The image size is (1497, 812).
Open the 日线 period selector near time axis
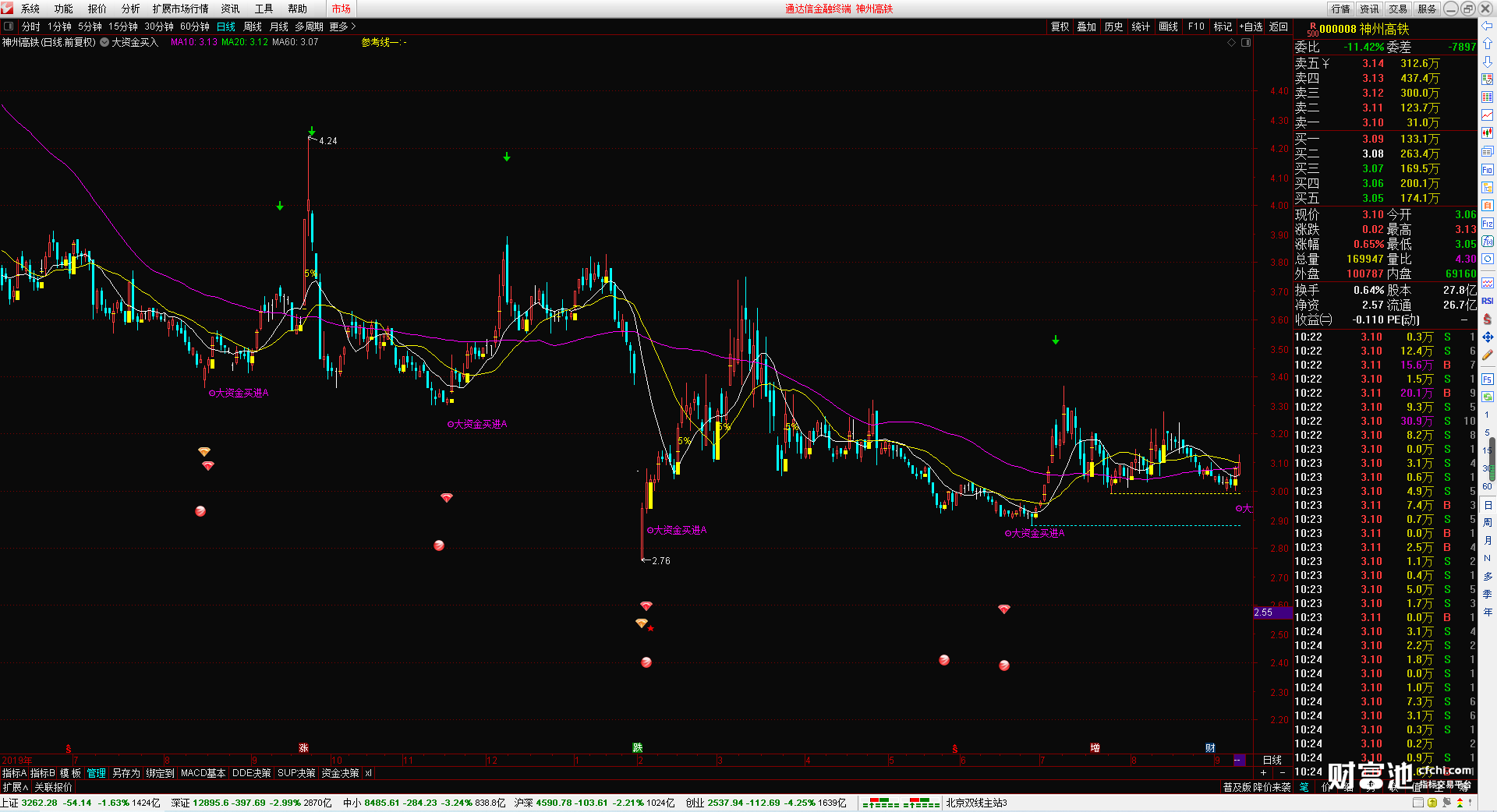[x=1272, y=760]
